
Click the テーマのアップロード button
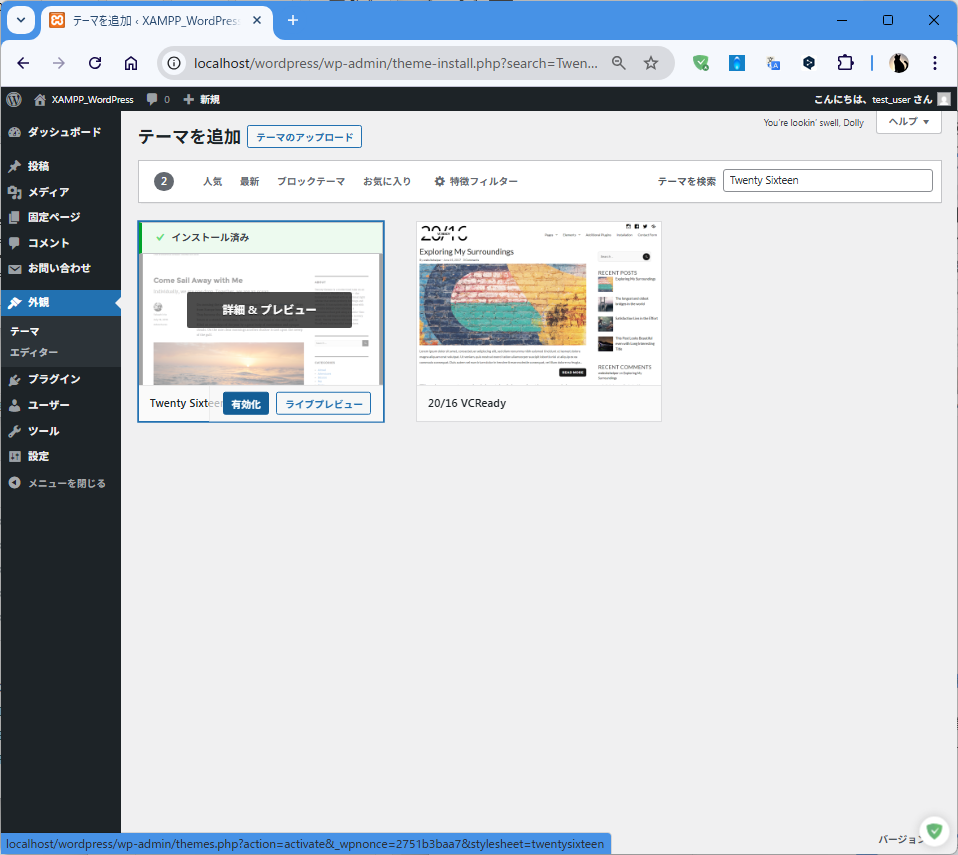304,137
